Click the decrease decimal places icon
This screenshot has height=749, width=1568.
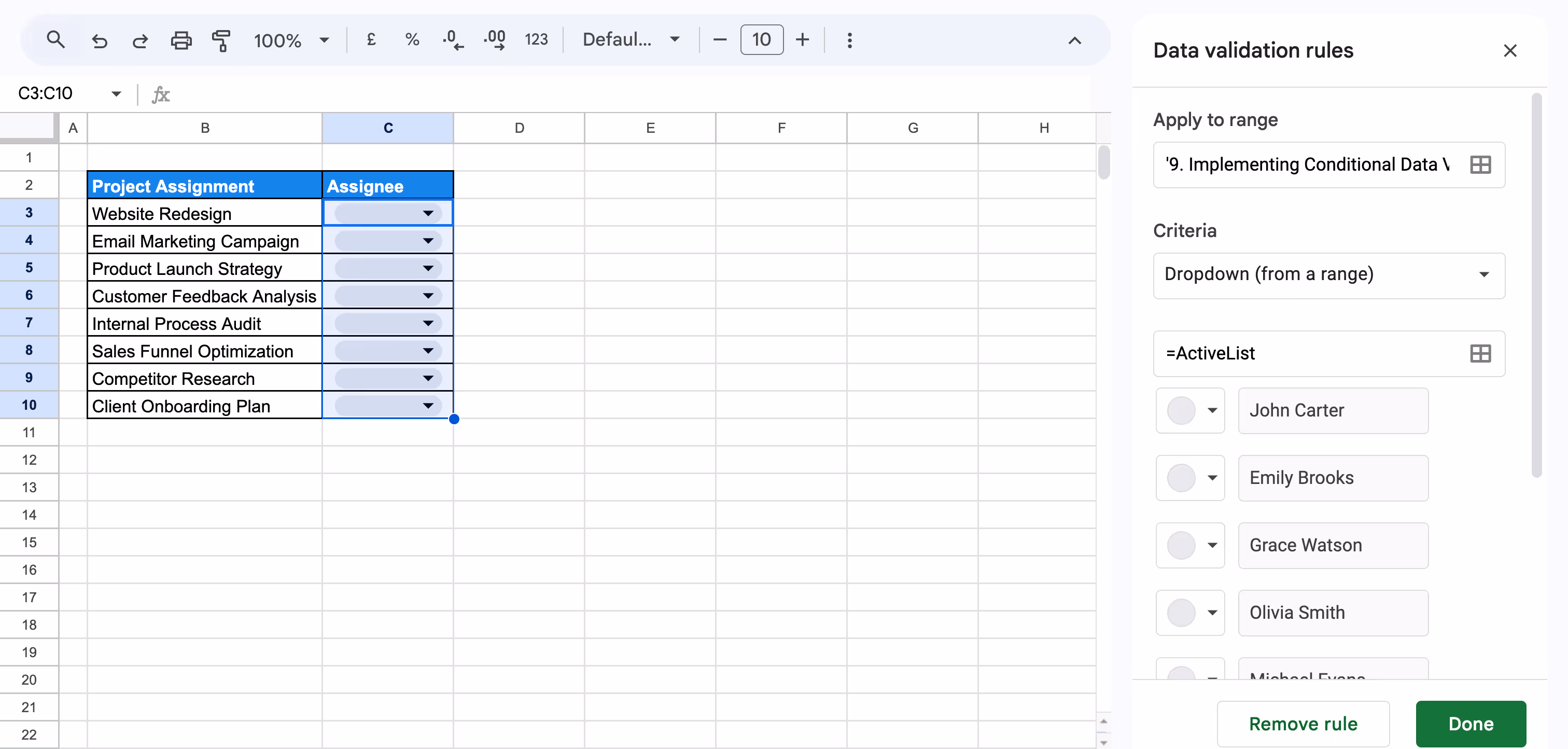pos(452,39)
